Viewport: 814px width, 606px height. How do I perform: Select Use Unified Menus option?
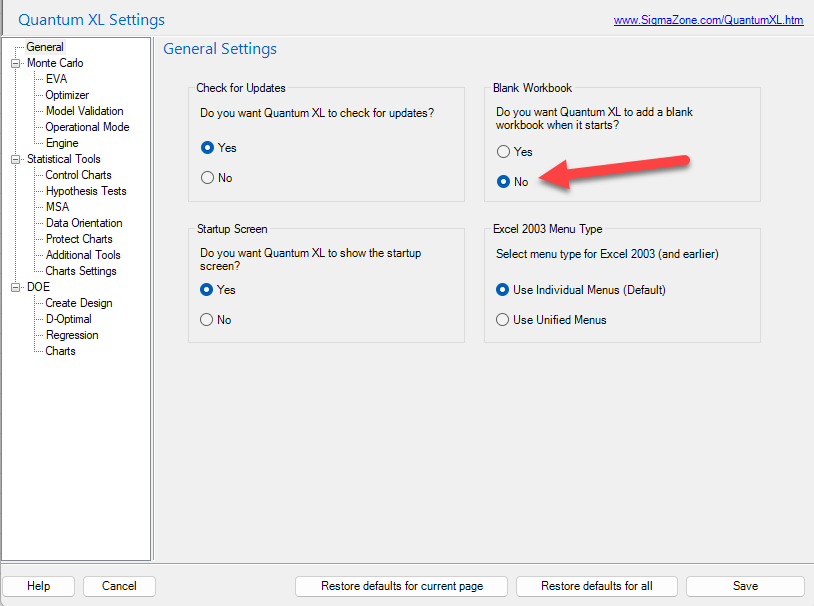point(502,319)
